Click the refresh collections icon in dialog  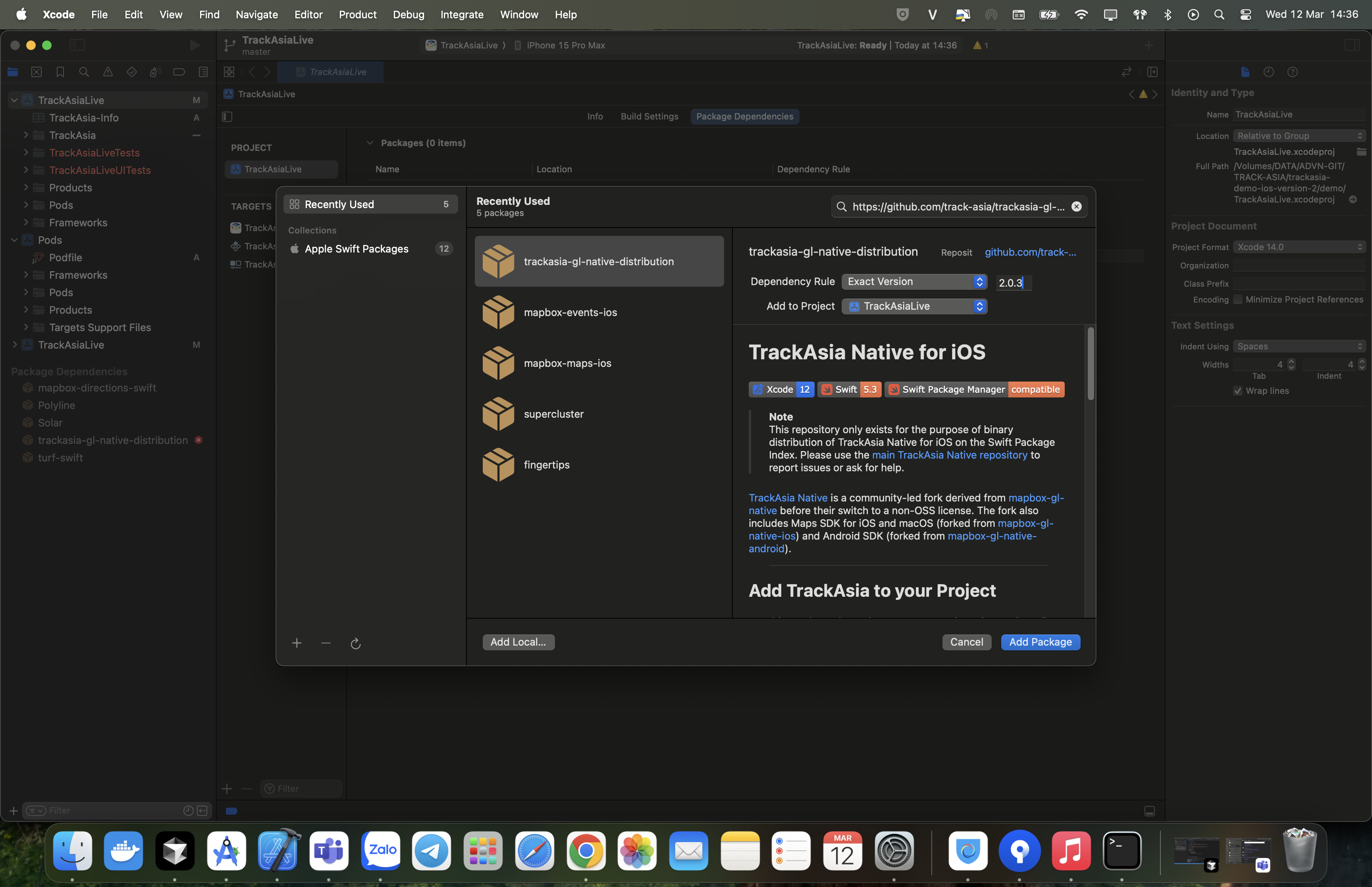tap(355, 643)
